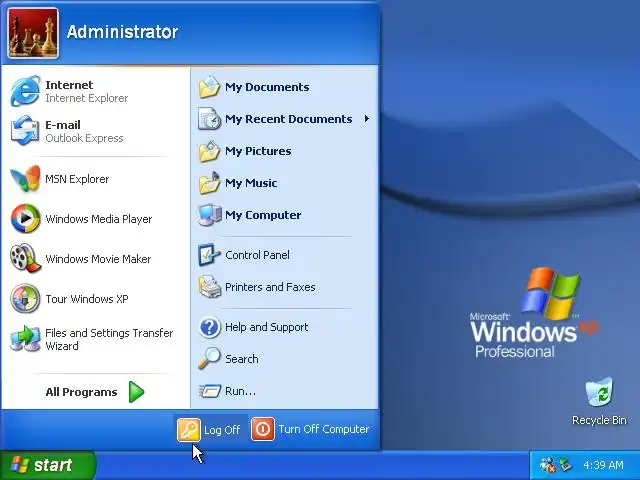Click the red Turn Off Computer power icon
640x480 pixels.
point(263,429)
